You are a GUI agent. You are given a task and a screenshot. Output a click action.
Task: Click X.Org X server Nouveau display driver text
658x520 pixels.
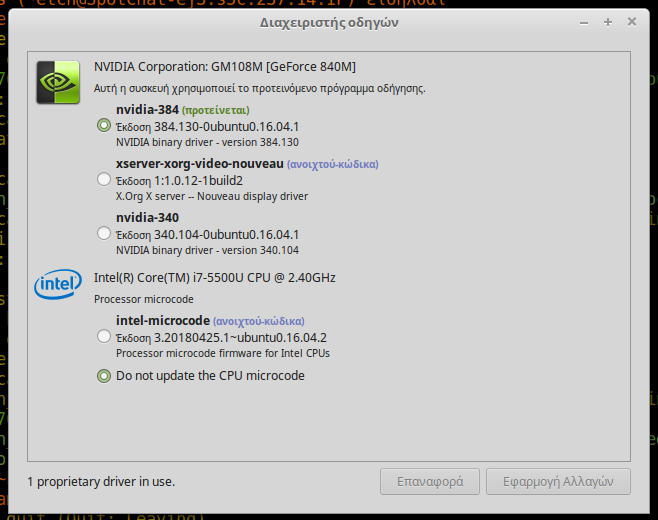(x=212, y=196)
